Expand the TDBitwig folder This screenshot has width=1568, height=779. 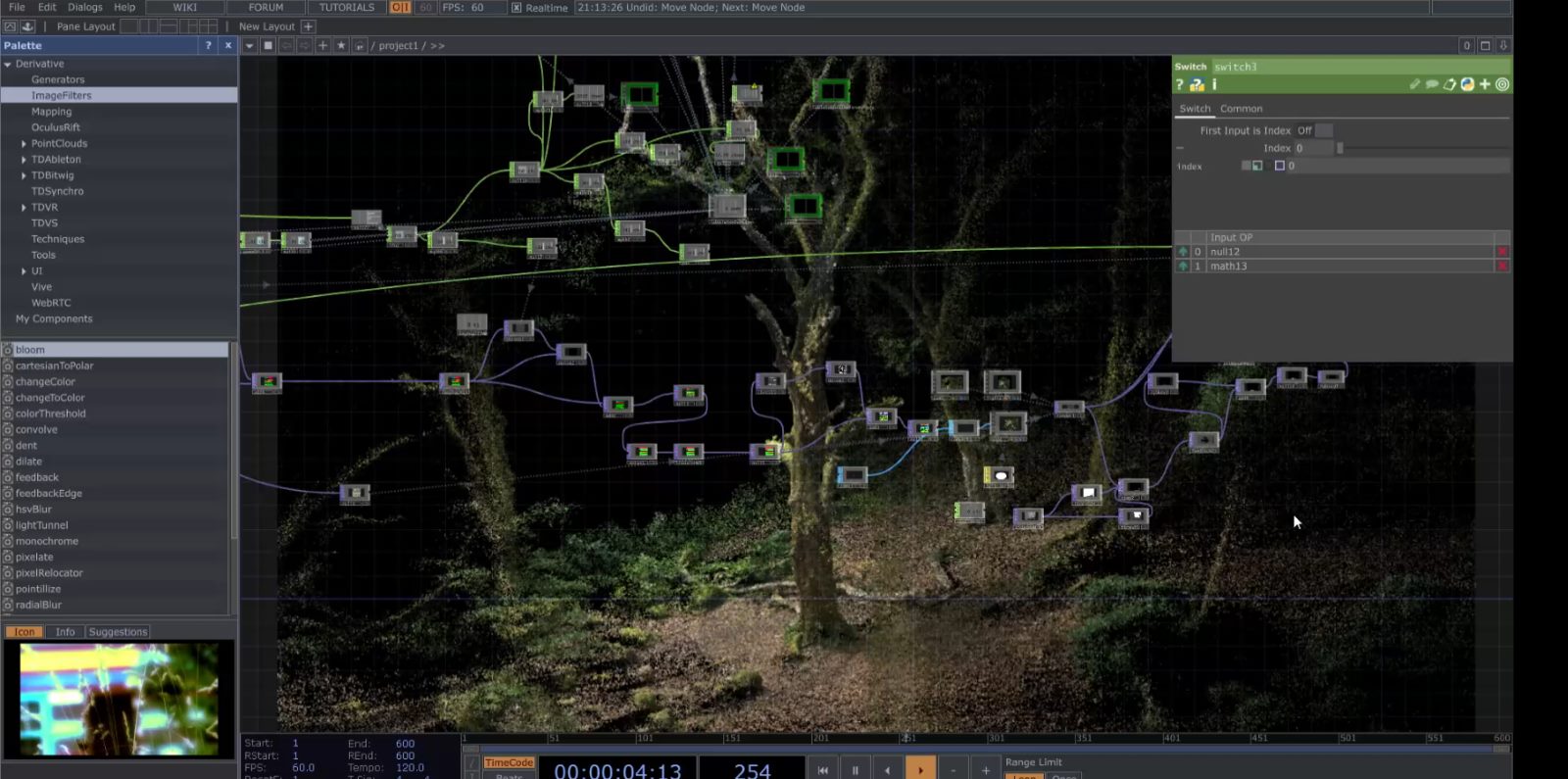coord(24,175)
